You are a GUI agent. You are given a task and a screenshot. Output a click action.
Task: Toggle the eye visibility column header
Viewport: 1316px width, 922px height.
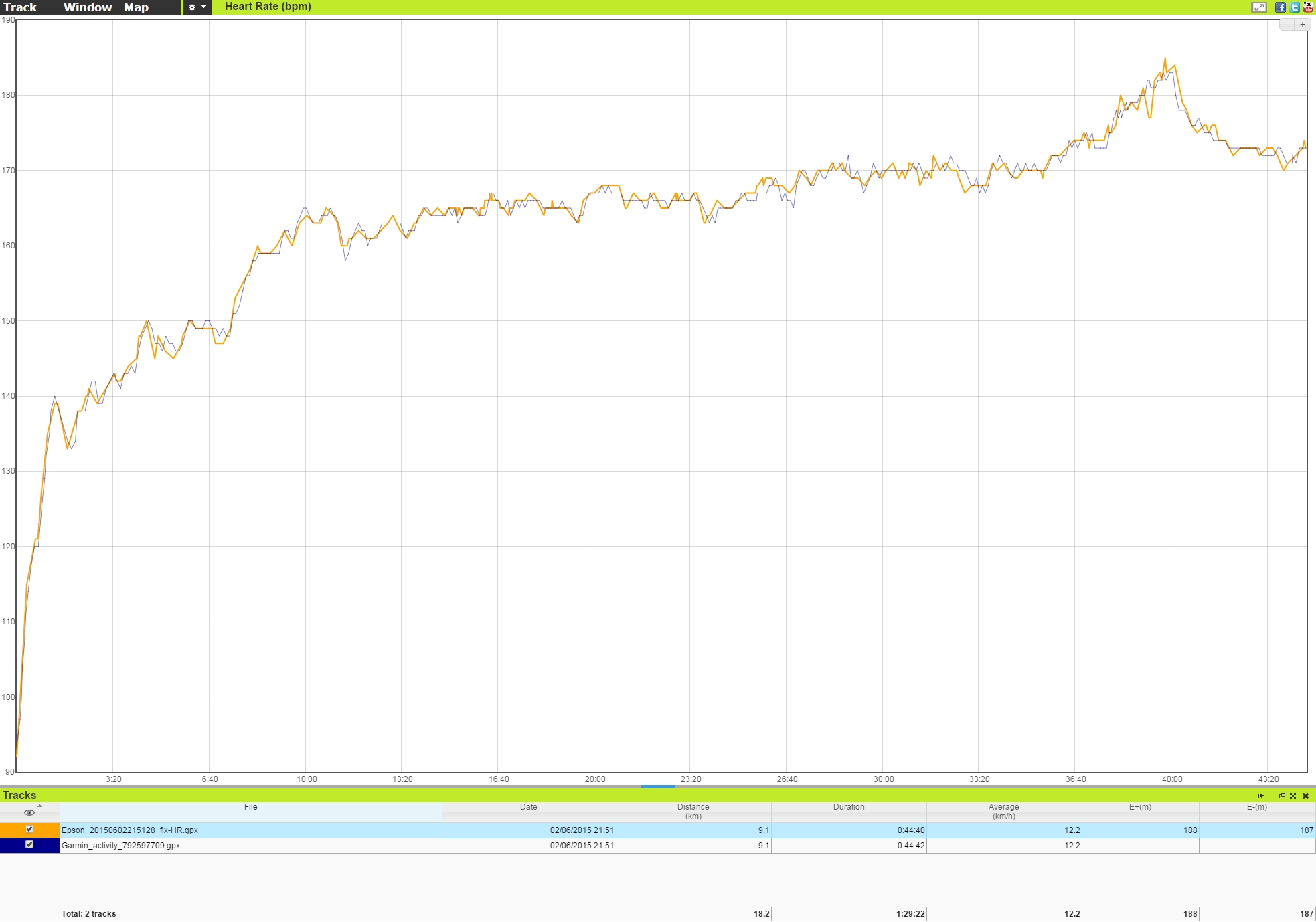(x=29, y=812)
